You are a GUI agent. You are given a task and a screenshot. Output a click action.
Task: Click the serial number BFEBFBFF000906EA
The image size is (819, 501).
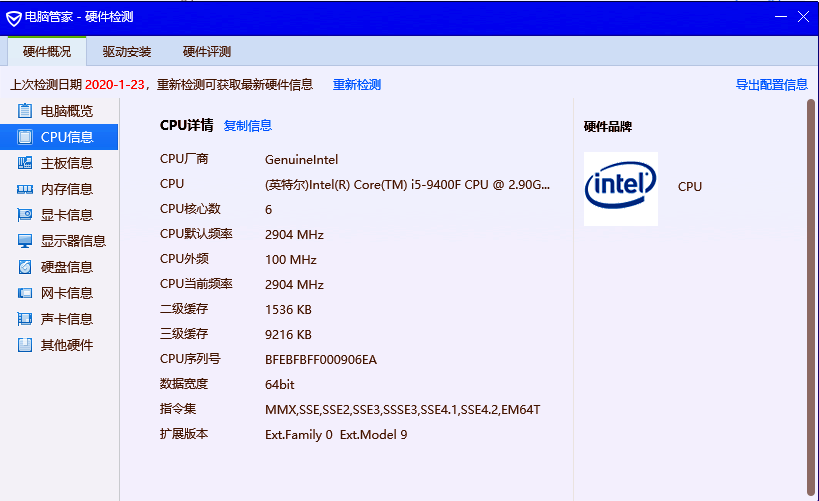point(321,359)
